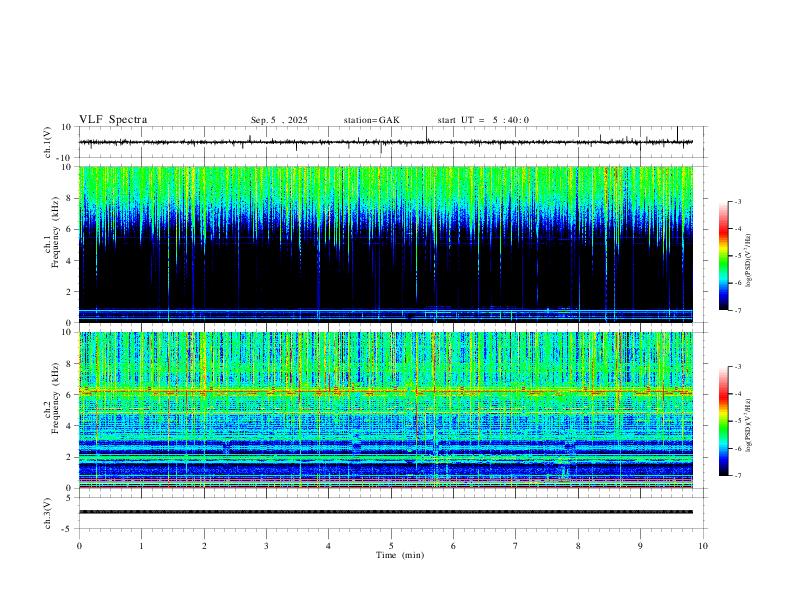Click the ch.1 spectrogram color bar

coord(723,256)
